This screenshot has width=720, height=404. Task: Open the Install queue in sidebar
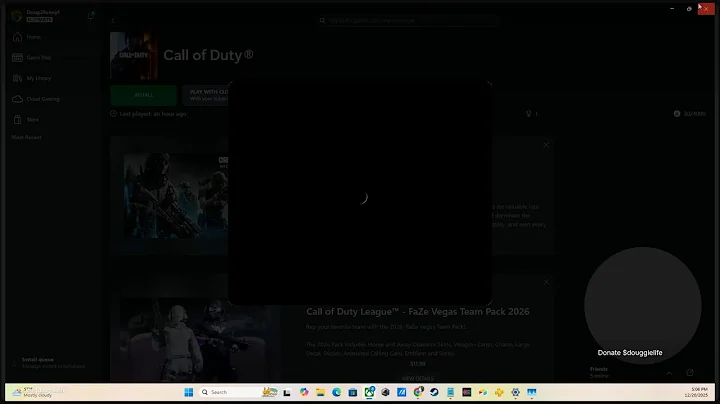48,363
